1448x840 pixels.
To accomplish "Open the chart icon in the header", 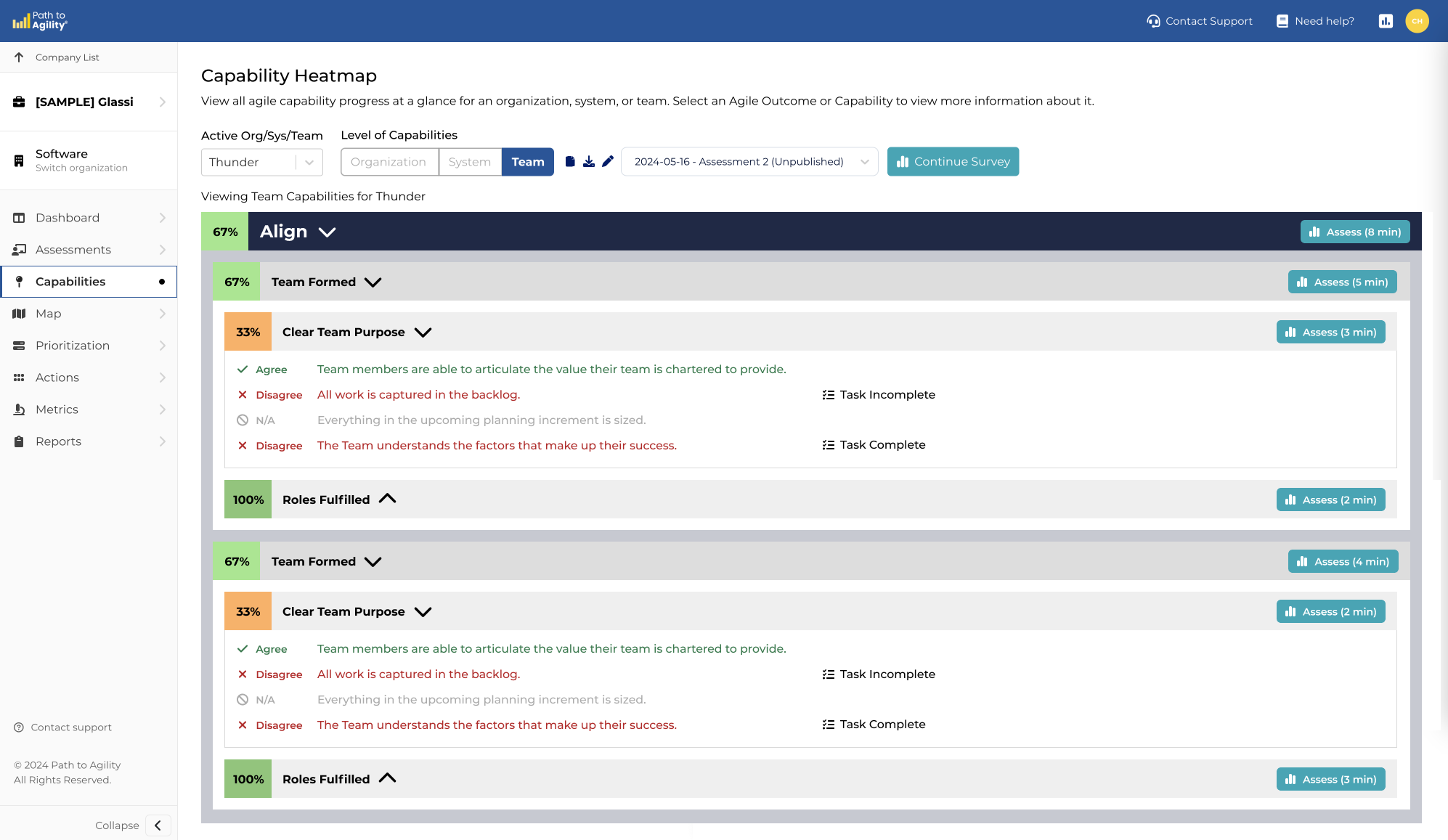I will click(1386, 21).
